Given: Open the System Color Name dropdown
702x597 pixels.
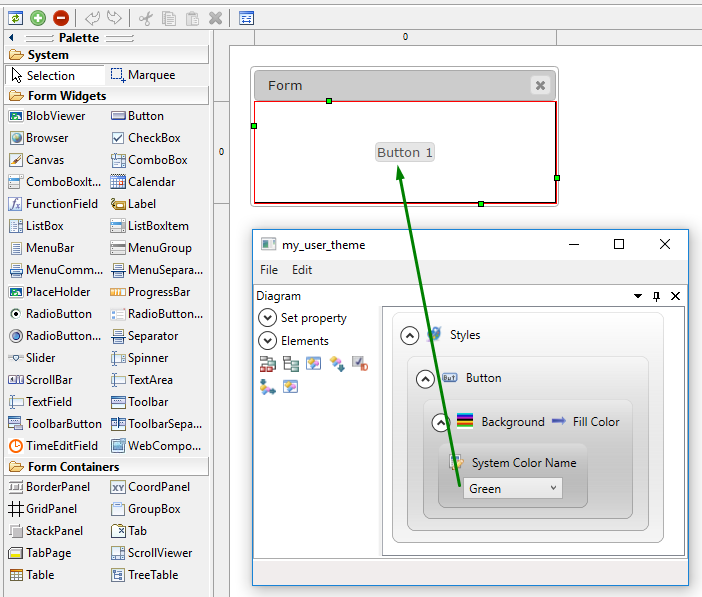Looking at the screenshot, I should [x=513, y=488].
